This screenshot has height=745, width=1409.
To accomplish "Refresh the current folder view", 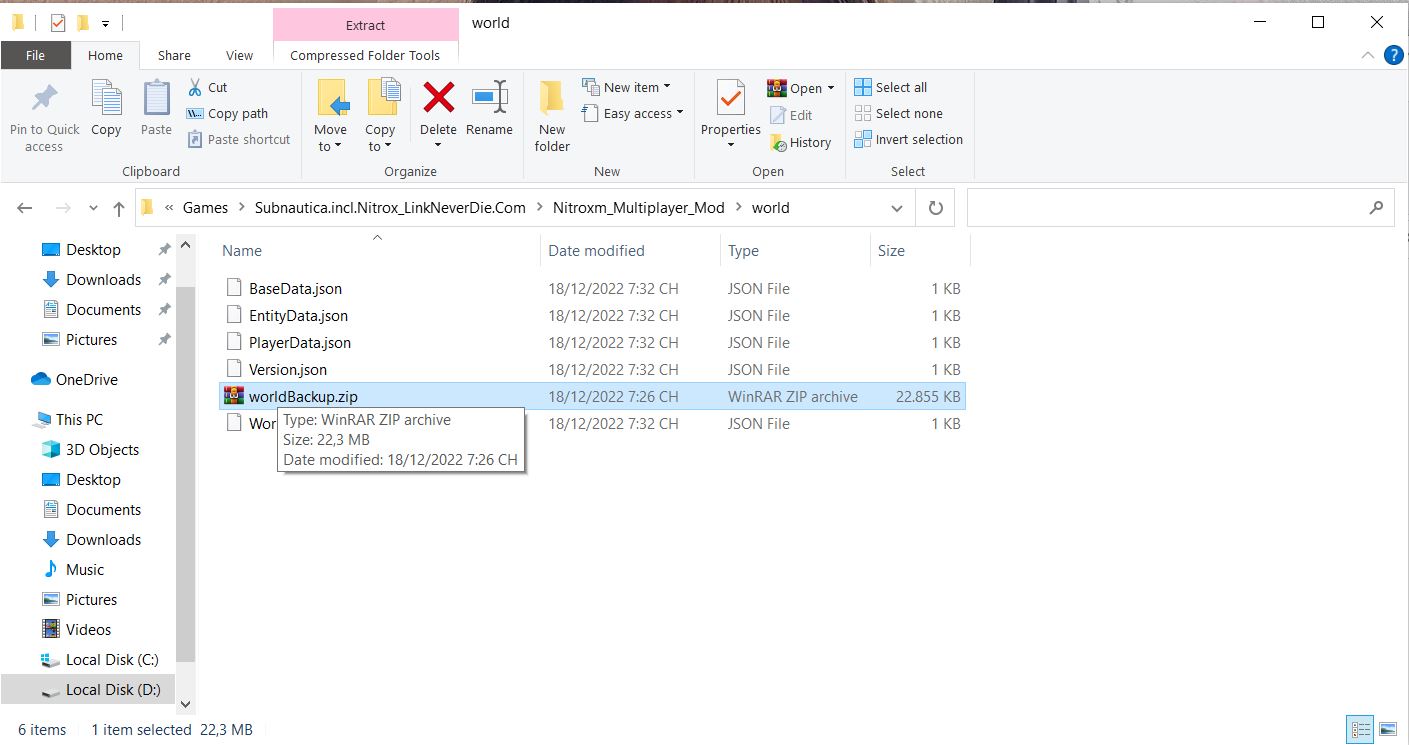I will (x=936, y=208).
